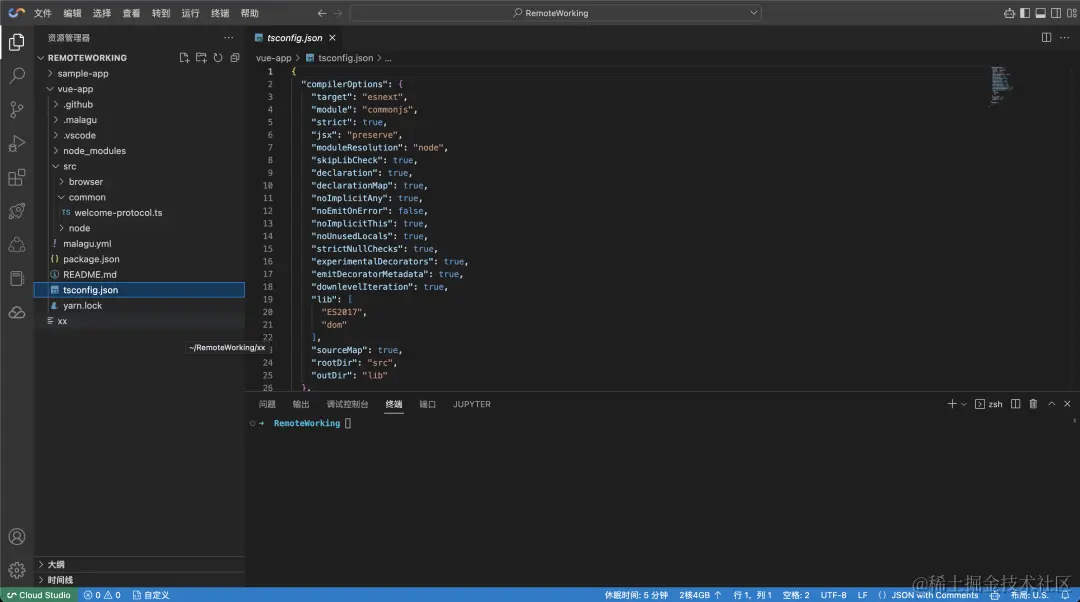Open the new terminal profile dropdown arrow
1080x602 pixels.
(x=964, y=404)
